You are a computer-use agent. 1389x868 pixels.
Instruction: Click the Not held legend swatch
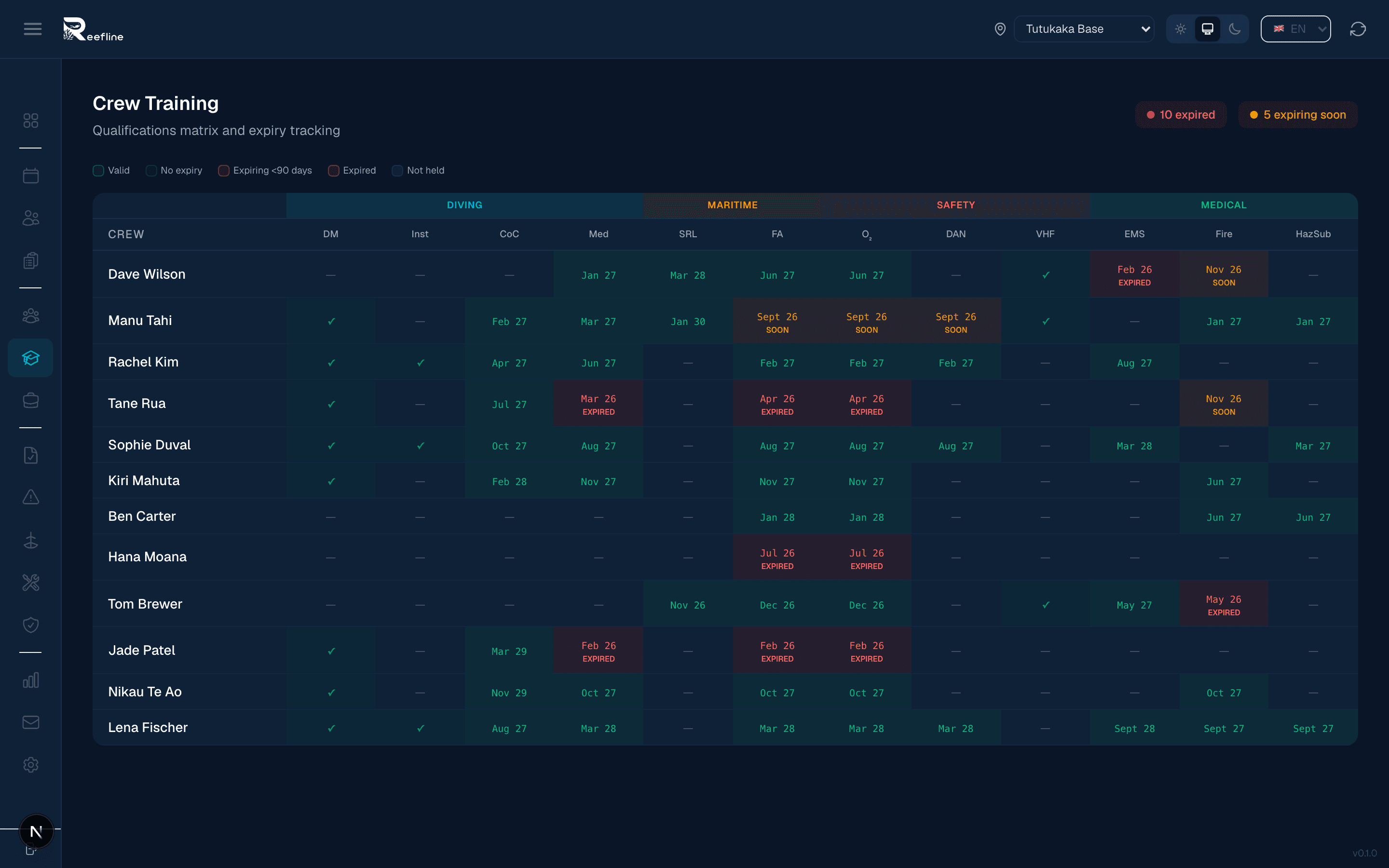pos(397,171)
